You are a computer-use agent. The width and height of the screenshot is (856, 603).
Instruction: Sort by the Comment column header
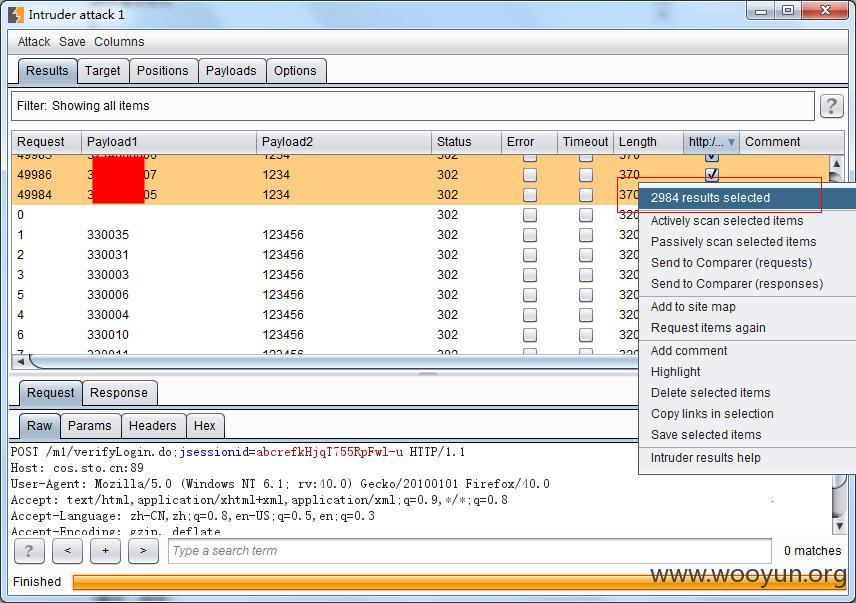(x=792, y=142)
